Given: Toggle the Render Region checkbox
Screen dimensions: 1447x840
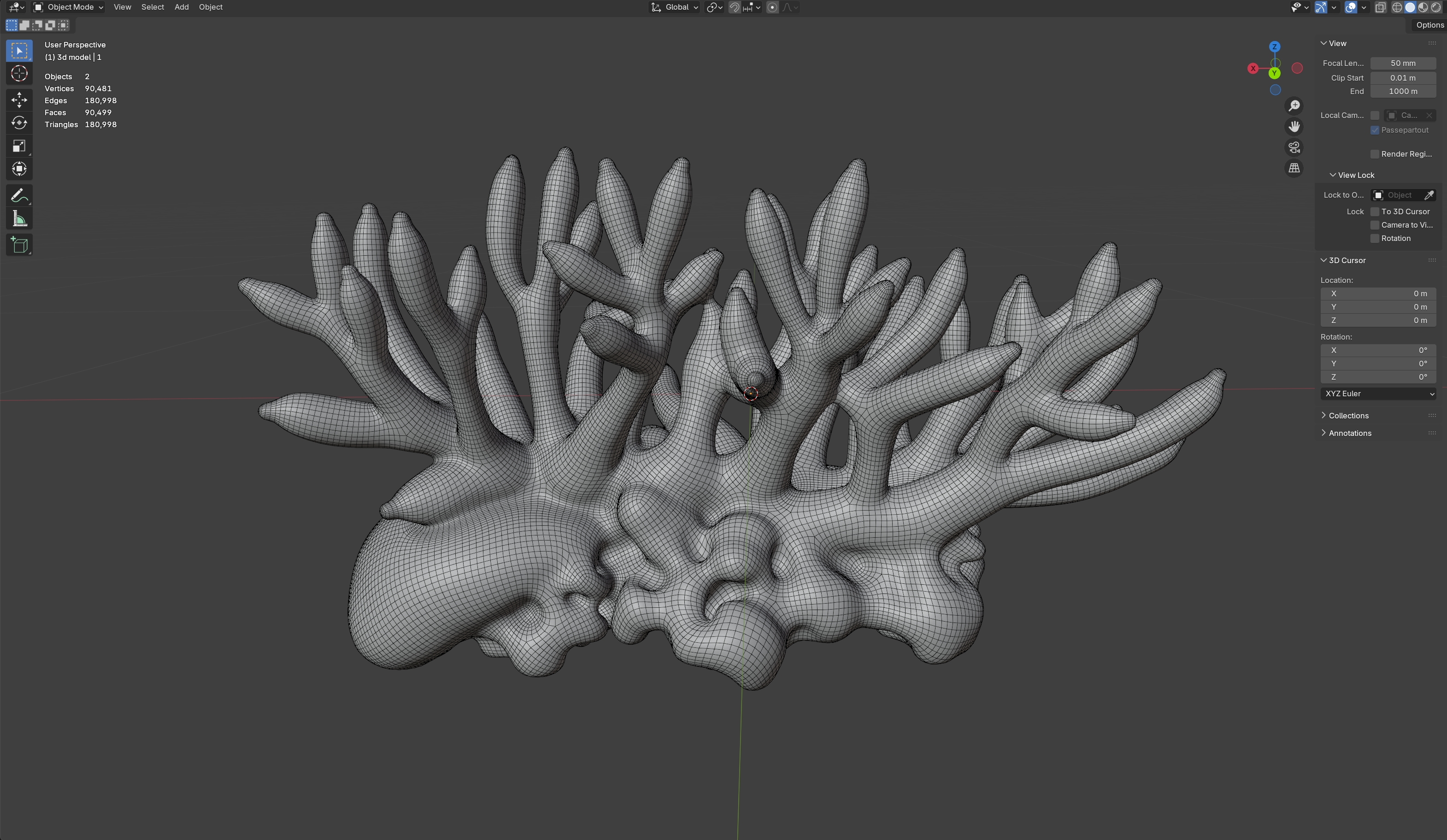Looking at the screenshot, I should (1375, 154).
